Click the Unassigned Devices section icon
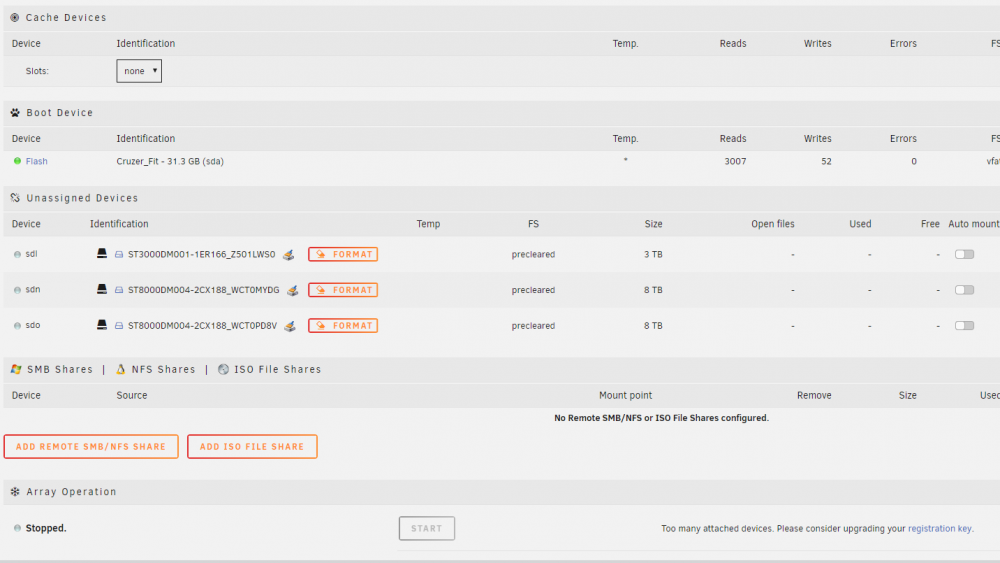Image resolution: width=1000 pixels, height=563 pixels. (x=15, y=198)
